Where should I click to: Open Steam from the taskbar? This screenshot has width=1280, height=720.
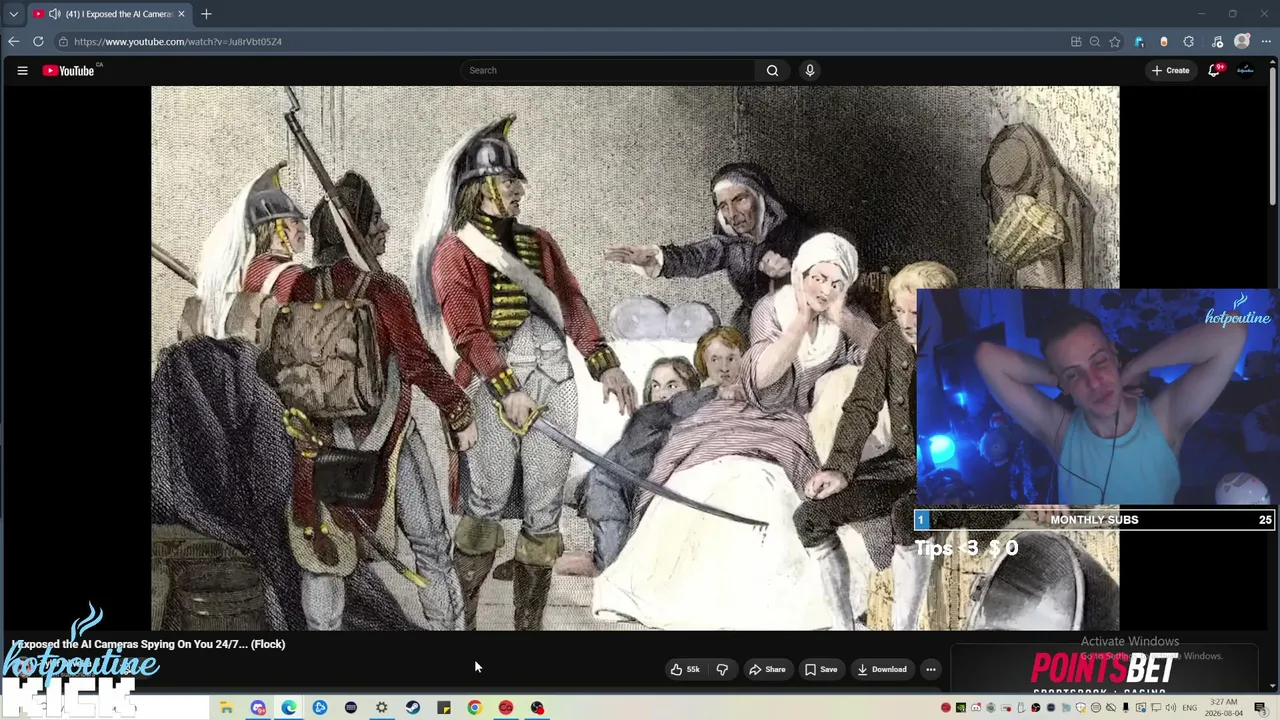pos(413,708)
